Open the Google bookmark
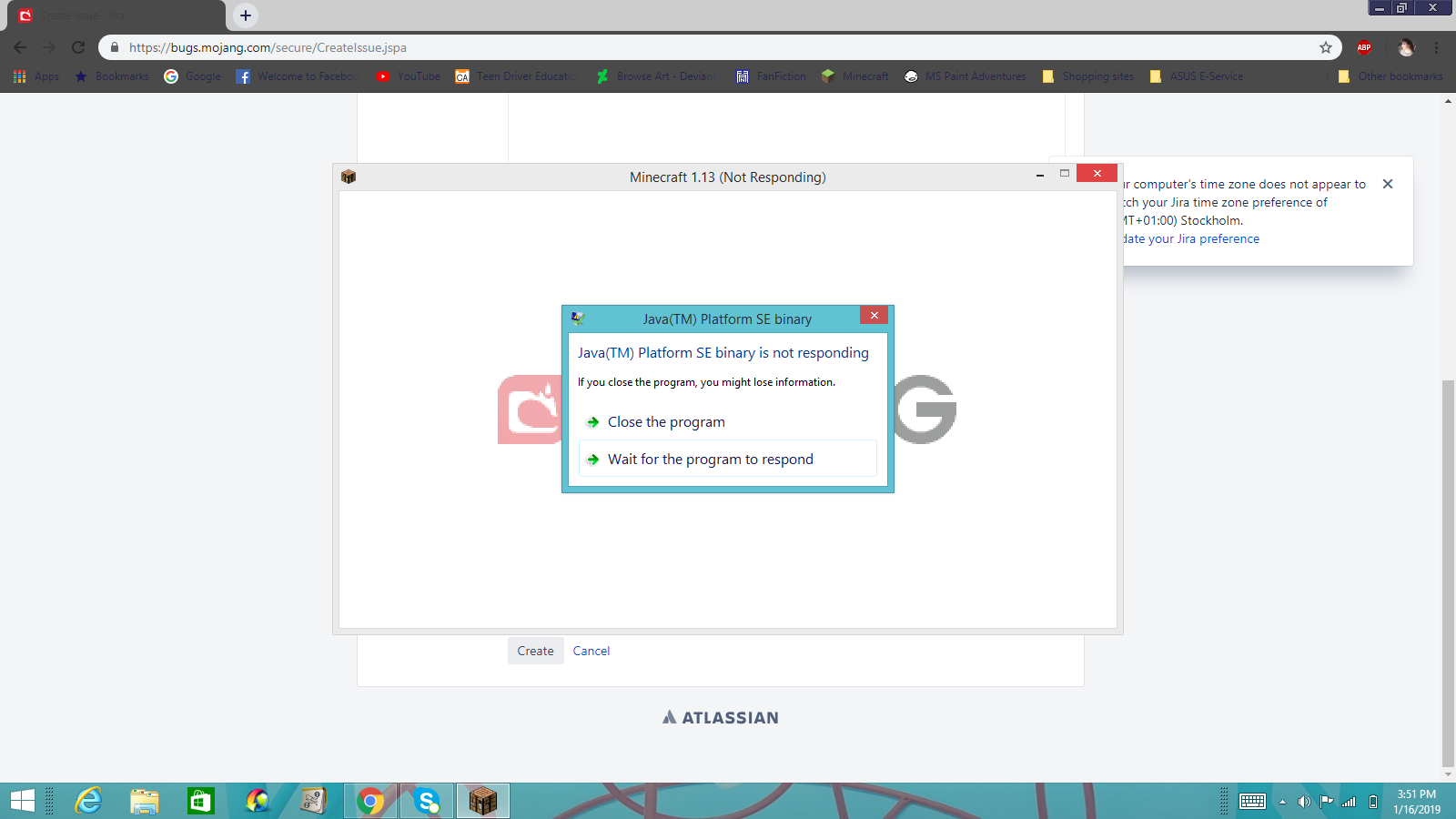Image resolution: width=1456 pixels, height=819 pixels. [x=192, y=76]
